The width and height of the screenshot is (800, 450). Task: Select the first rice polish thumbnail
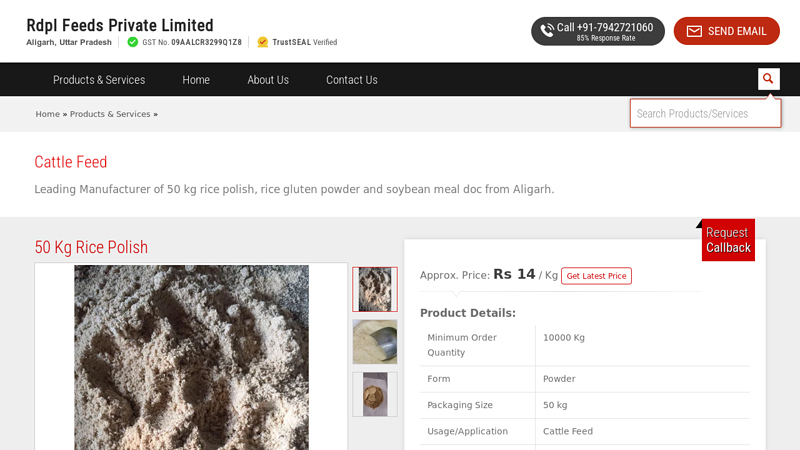(x=375, y=289)
